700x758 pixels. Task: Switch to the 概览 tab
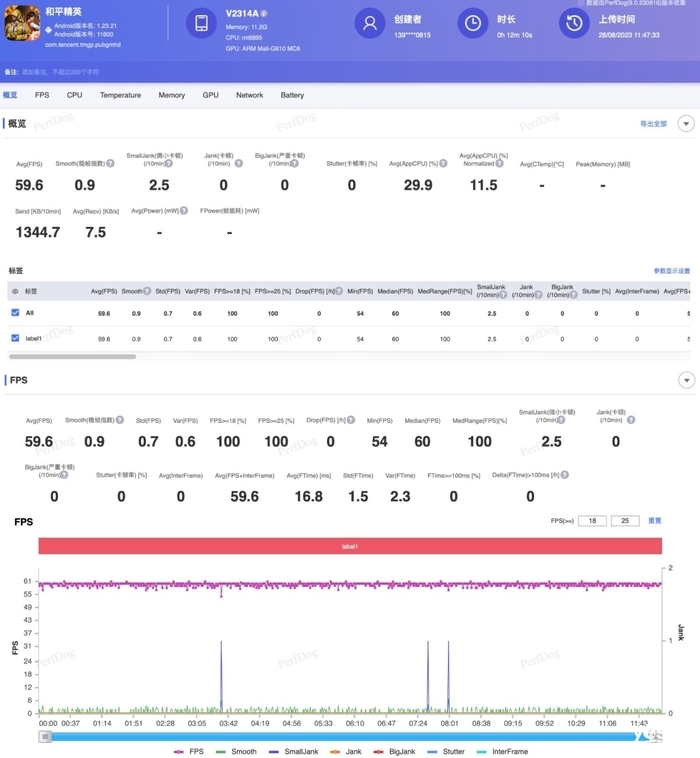click(10, 95)
